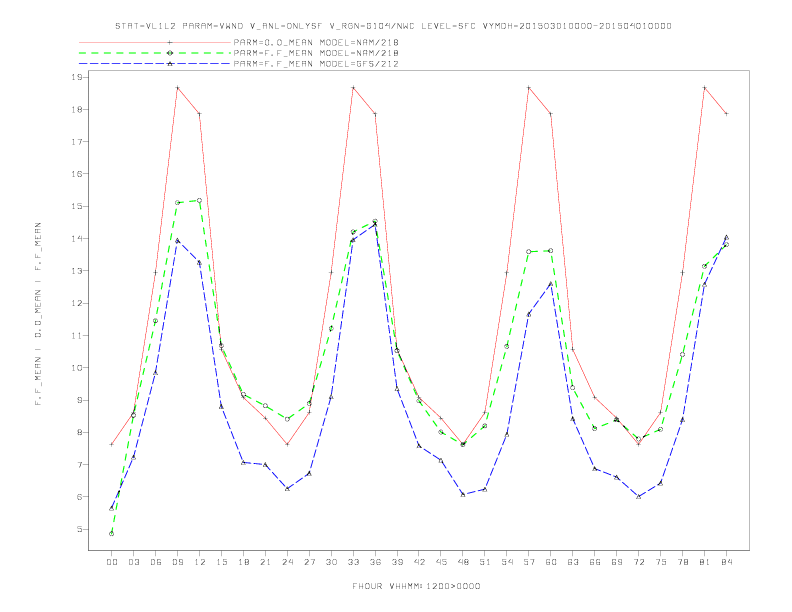Click x-axis forecast hour label 75
The height and width of the screenshot is (612, 792).
click(661, 562)
